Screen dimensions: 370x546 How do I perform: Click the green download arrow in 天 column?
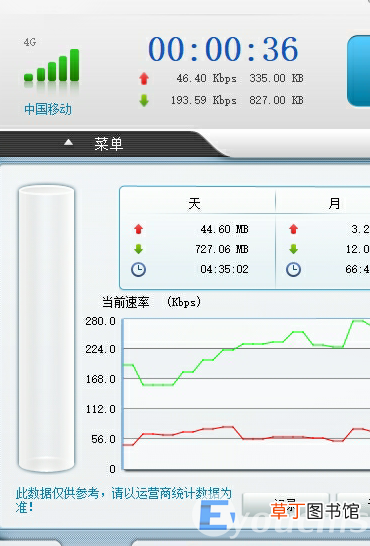(x=139, y=249)
